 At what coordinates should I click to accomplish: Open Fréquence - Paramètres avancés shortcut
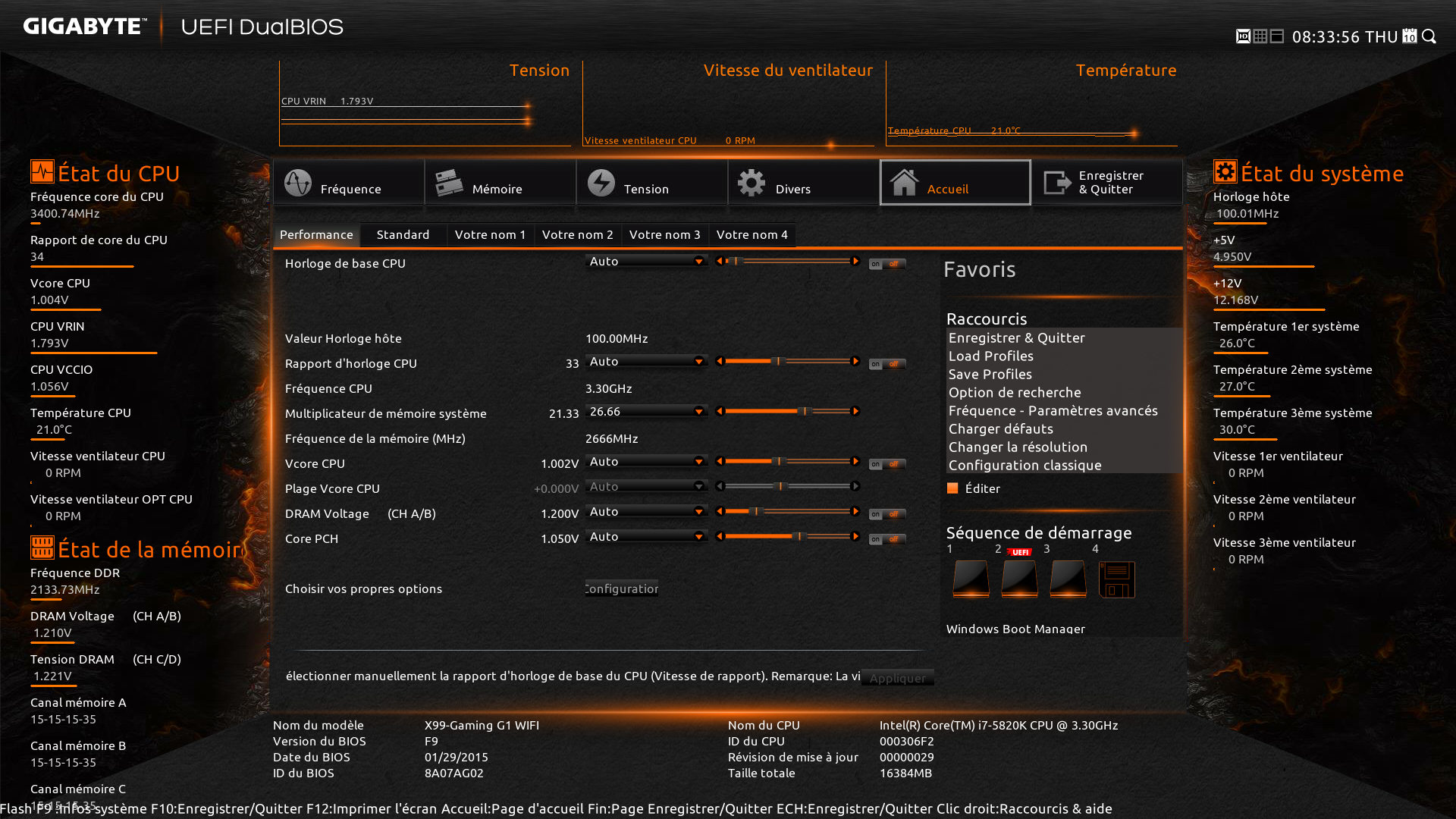pos(1053,410)
